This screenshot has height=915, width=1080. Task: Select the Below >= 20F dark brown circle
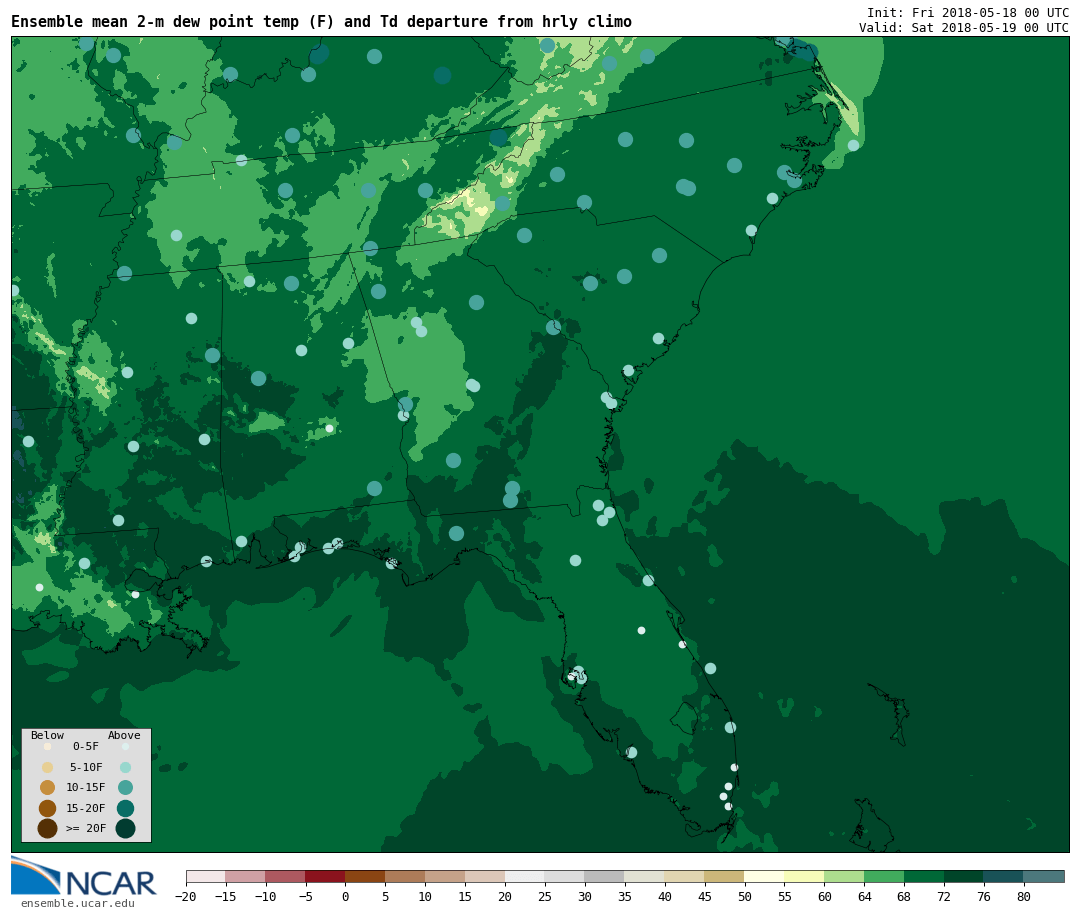48,828
